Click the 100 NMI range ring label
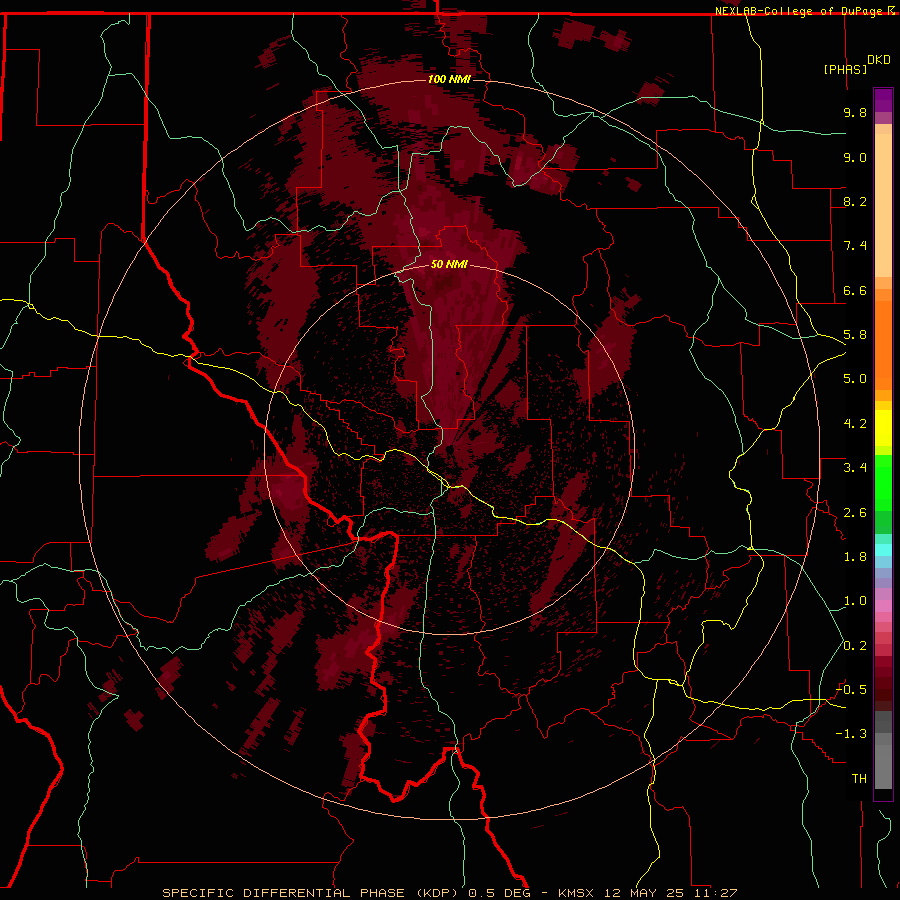 click(x=449, y=79)
